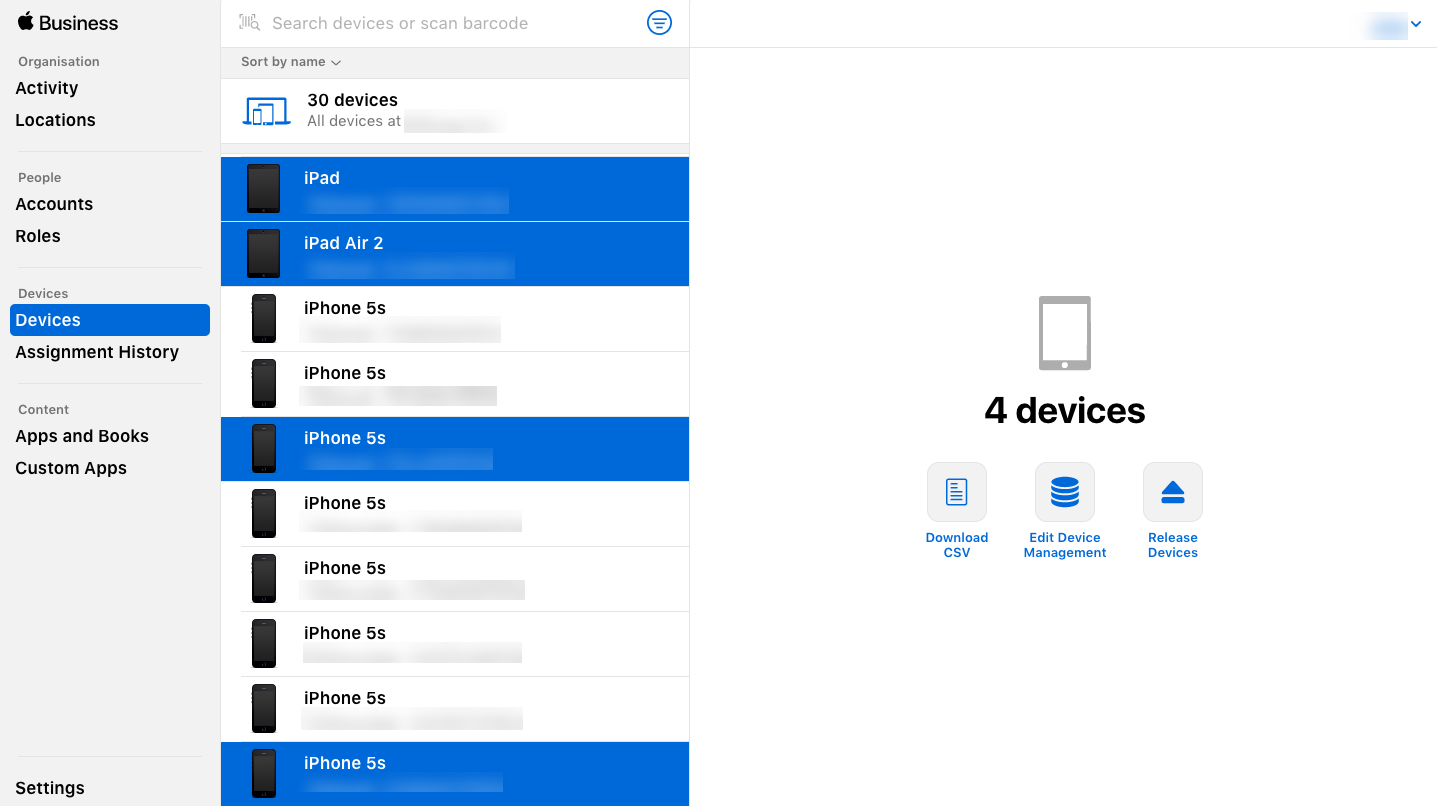Select the iPad Air 2 row
Screen dimensions: 1437x806
tap(455, 254)
